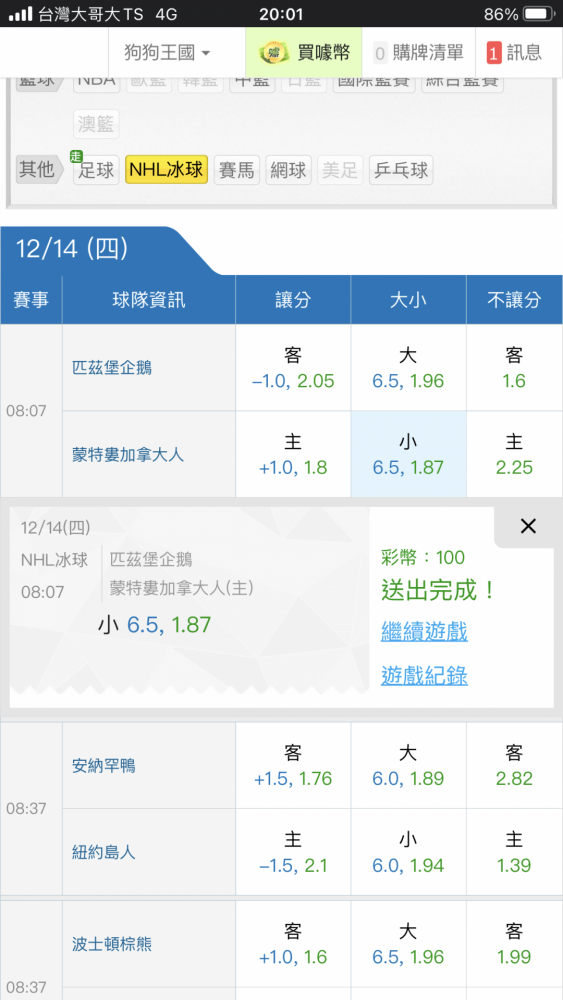Open the 紐約島人 team info

(x=104, y=852)
